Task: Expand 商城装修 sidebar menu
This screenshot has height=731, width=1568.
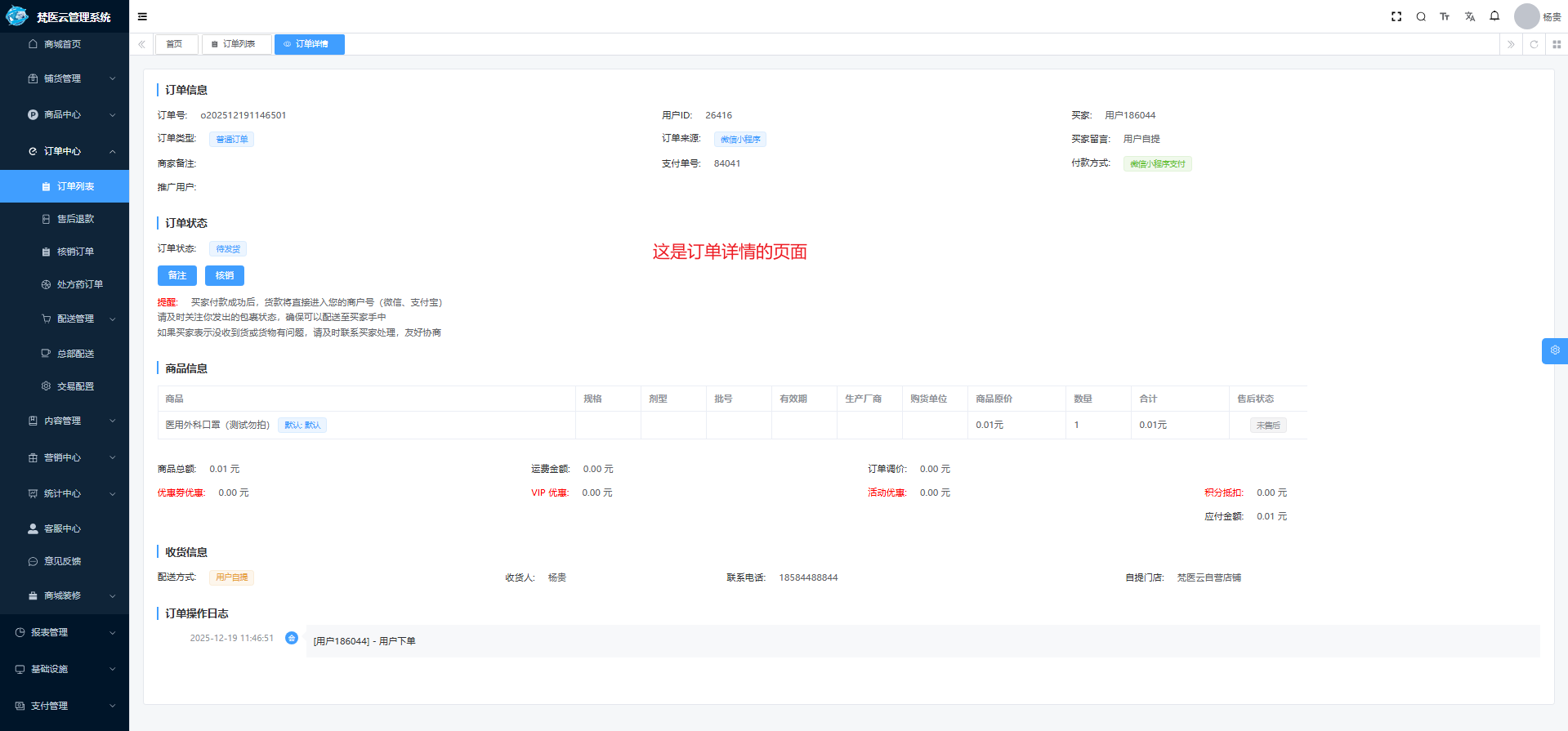Action: (x=65, y=595)
